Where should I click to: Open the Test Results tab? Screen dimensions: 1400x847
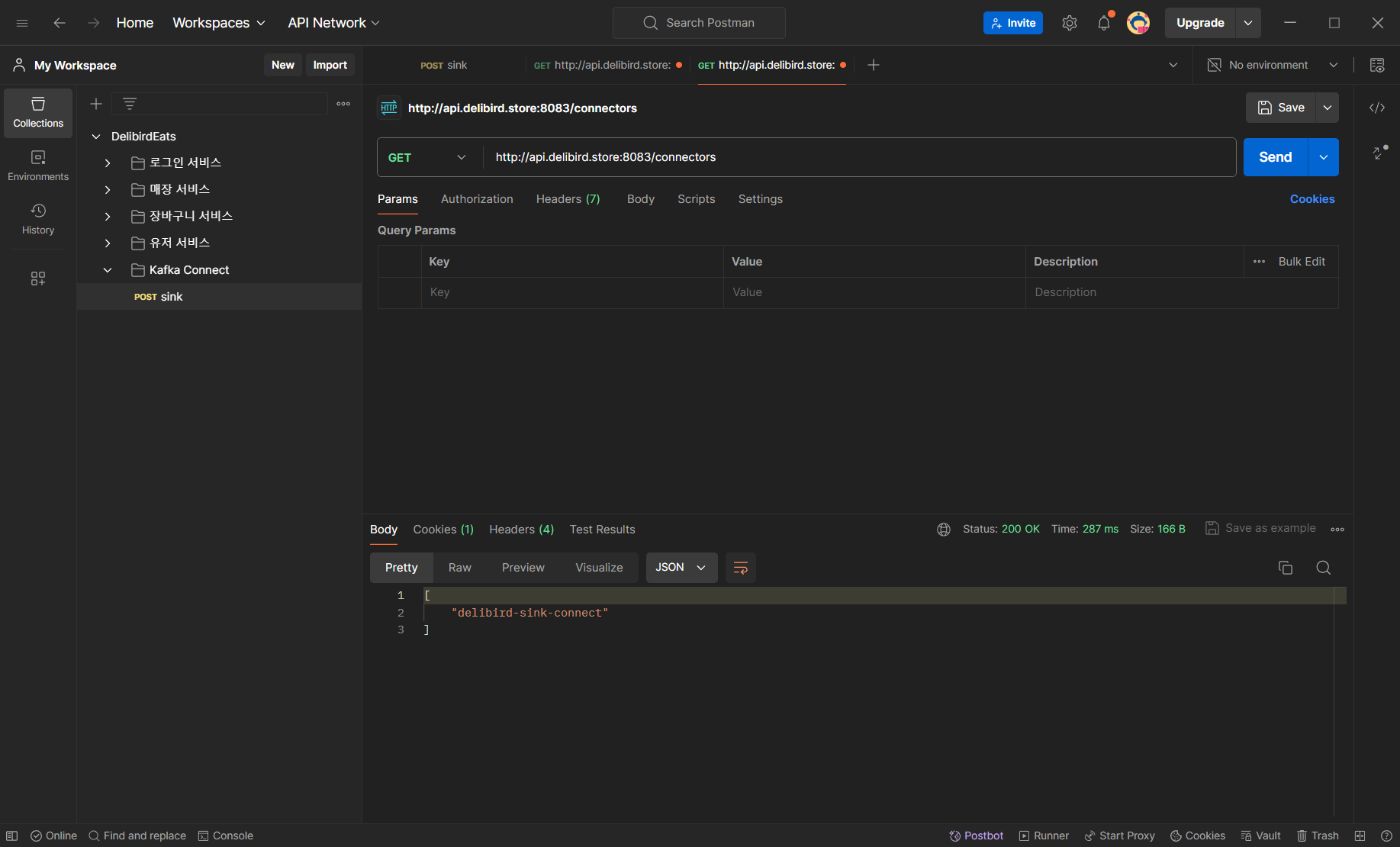tap(603, 530)
